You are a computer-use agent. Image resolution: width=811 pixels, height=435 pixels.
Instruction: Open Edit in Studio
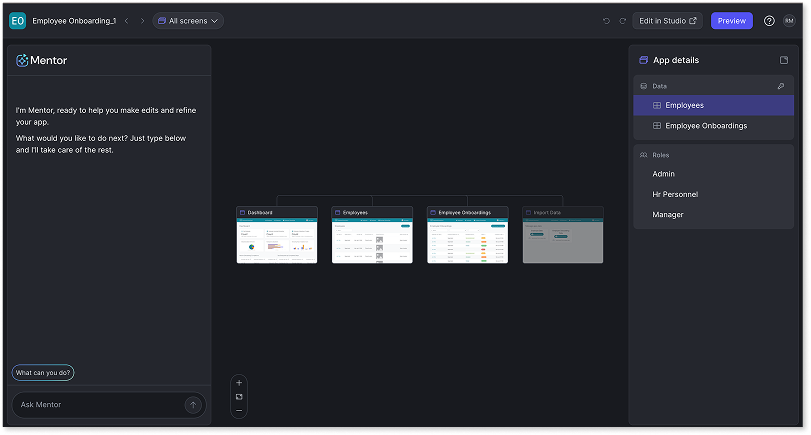667,21
